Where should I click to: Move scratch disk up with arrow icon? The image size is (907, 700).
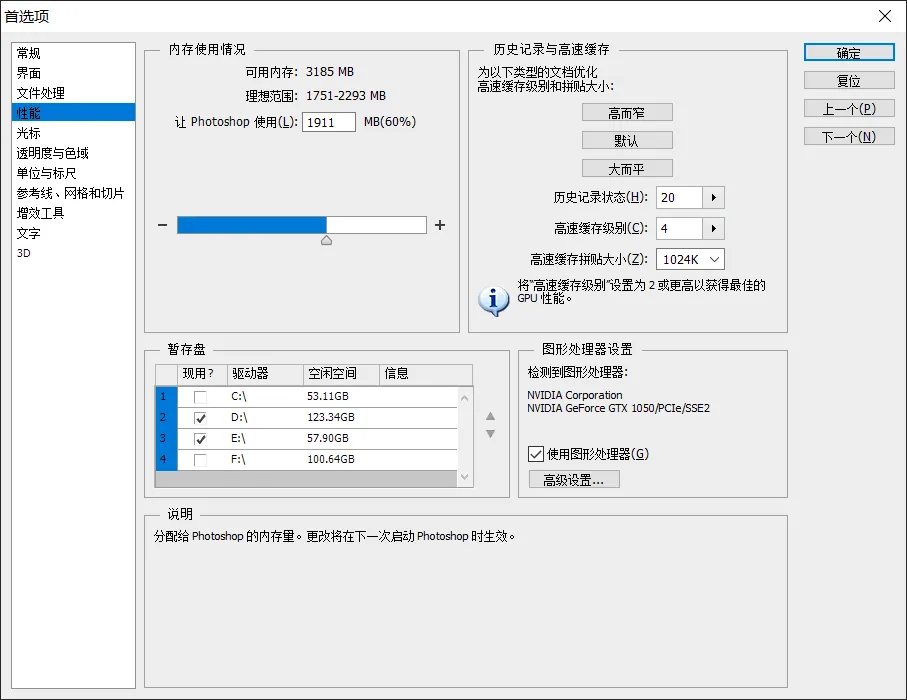490,417
